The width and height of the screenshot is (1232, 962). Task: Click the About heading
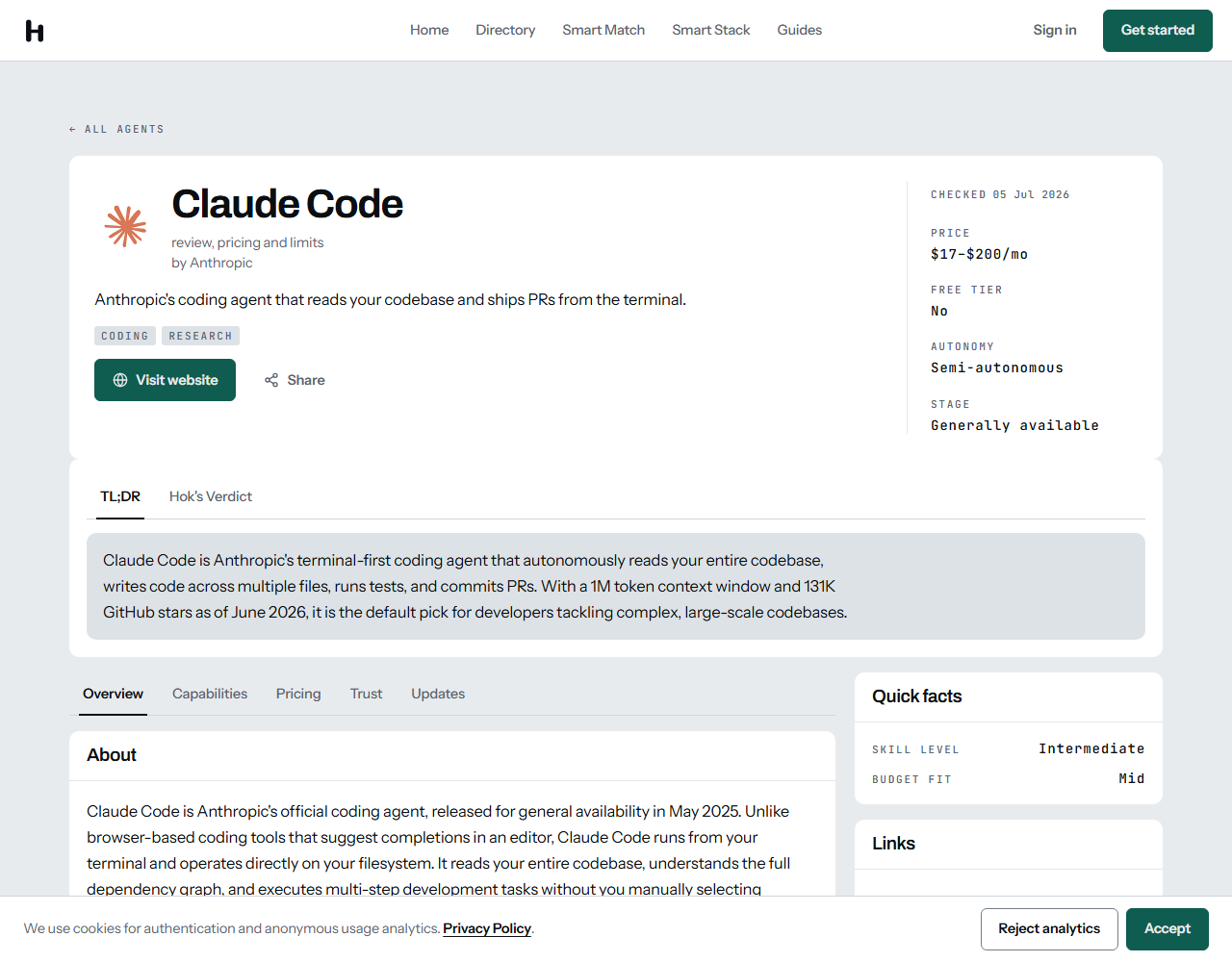(x=112, y=755)
